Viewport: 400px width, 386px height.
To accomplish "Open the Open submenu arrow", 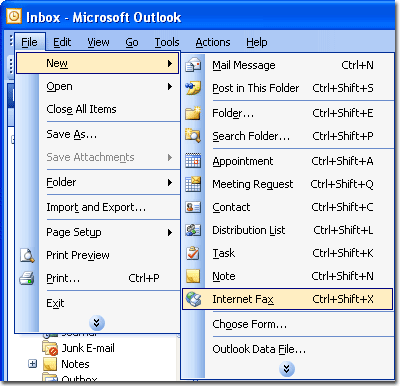I will [170, 87].
